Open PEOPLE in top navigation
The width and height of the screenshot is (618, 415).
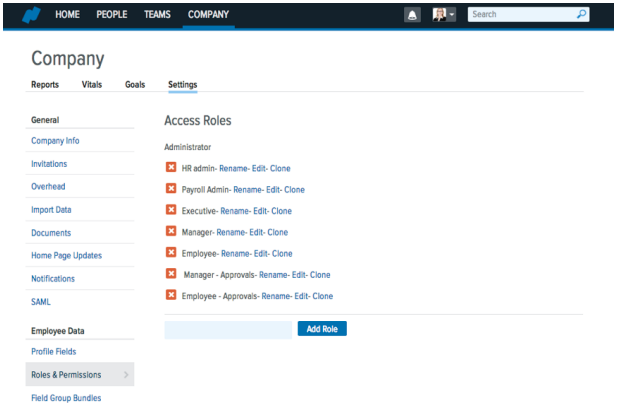tap(112, 15)
